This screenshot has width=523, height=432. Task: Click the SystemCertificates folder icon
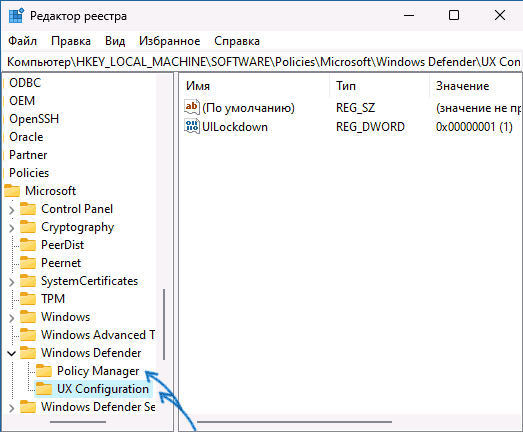click(x=28, y=281)
